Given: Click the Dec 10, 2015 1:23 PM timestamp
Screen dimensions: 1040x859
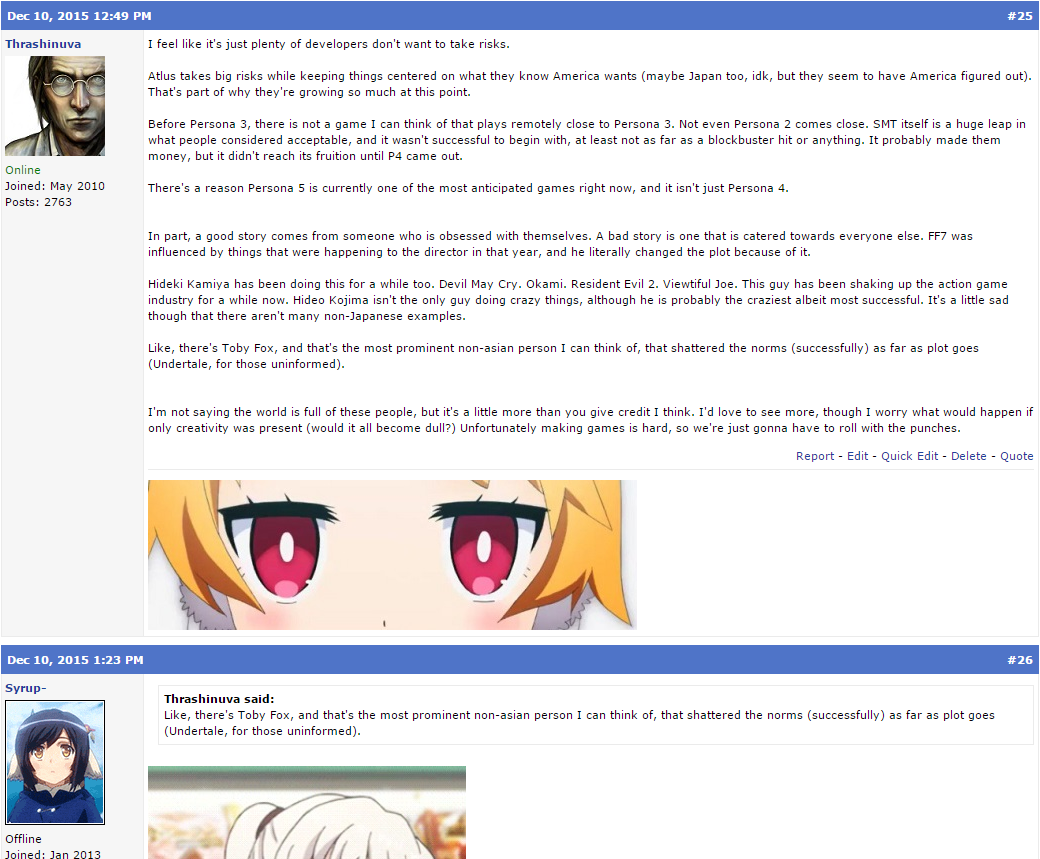Looking at the screenshot, I should click(75, 660).
